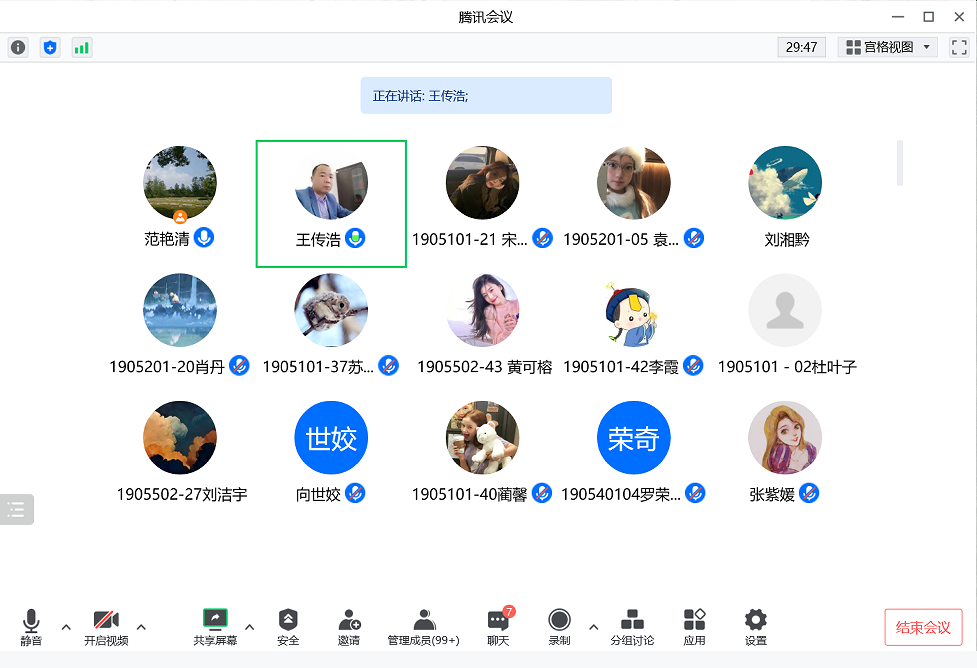
Task: Check the green network signal icon
Action: 82,47
